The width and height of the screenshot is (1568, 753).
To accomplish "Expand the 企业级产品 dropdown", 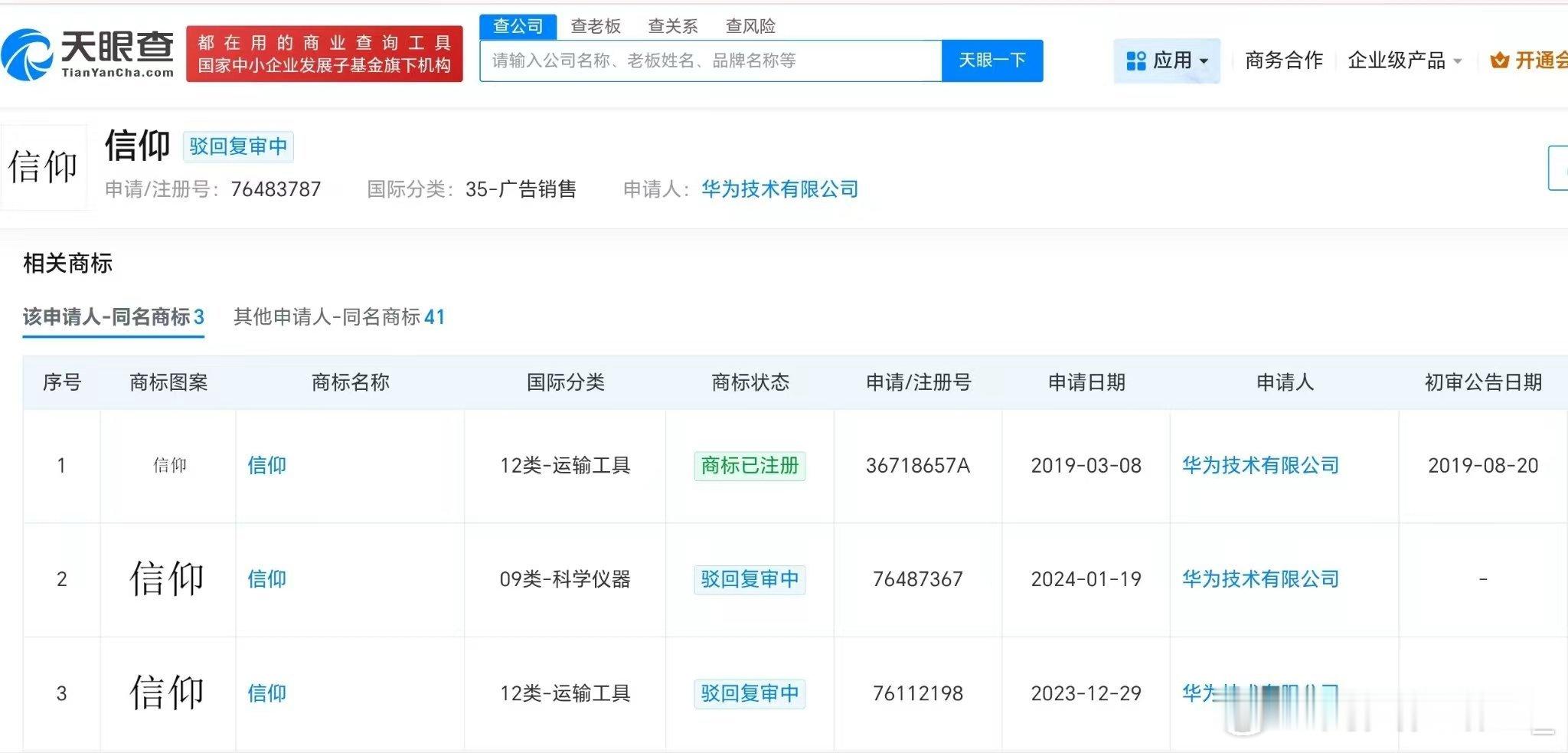I will 1405,61.
